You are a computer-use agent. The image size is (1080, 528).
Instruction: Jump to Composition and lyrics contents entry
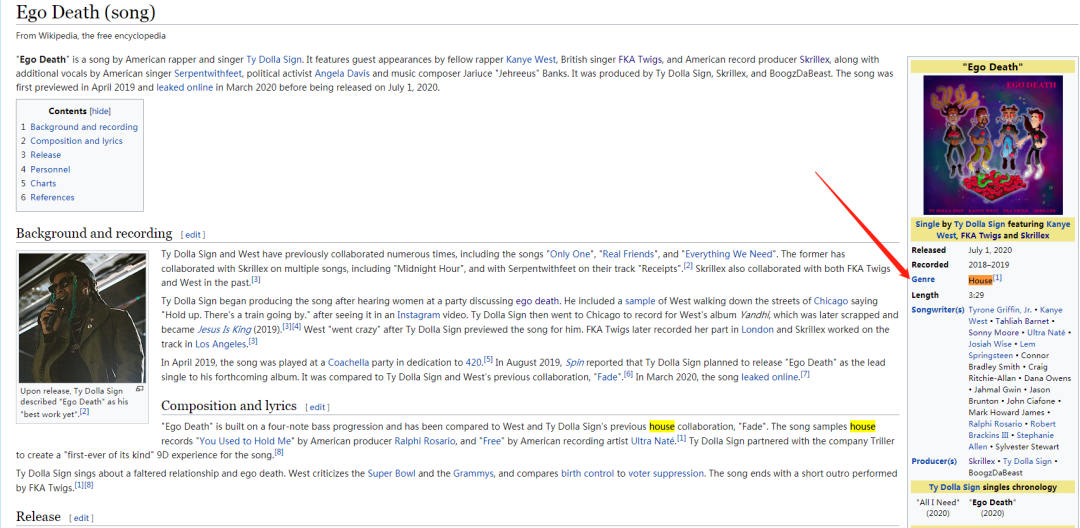coord(76,141)
